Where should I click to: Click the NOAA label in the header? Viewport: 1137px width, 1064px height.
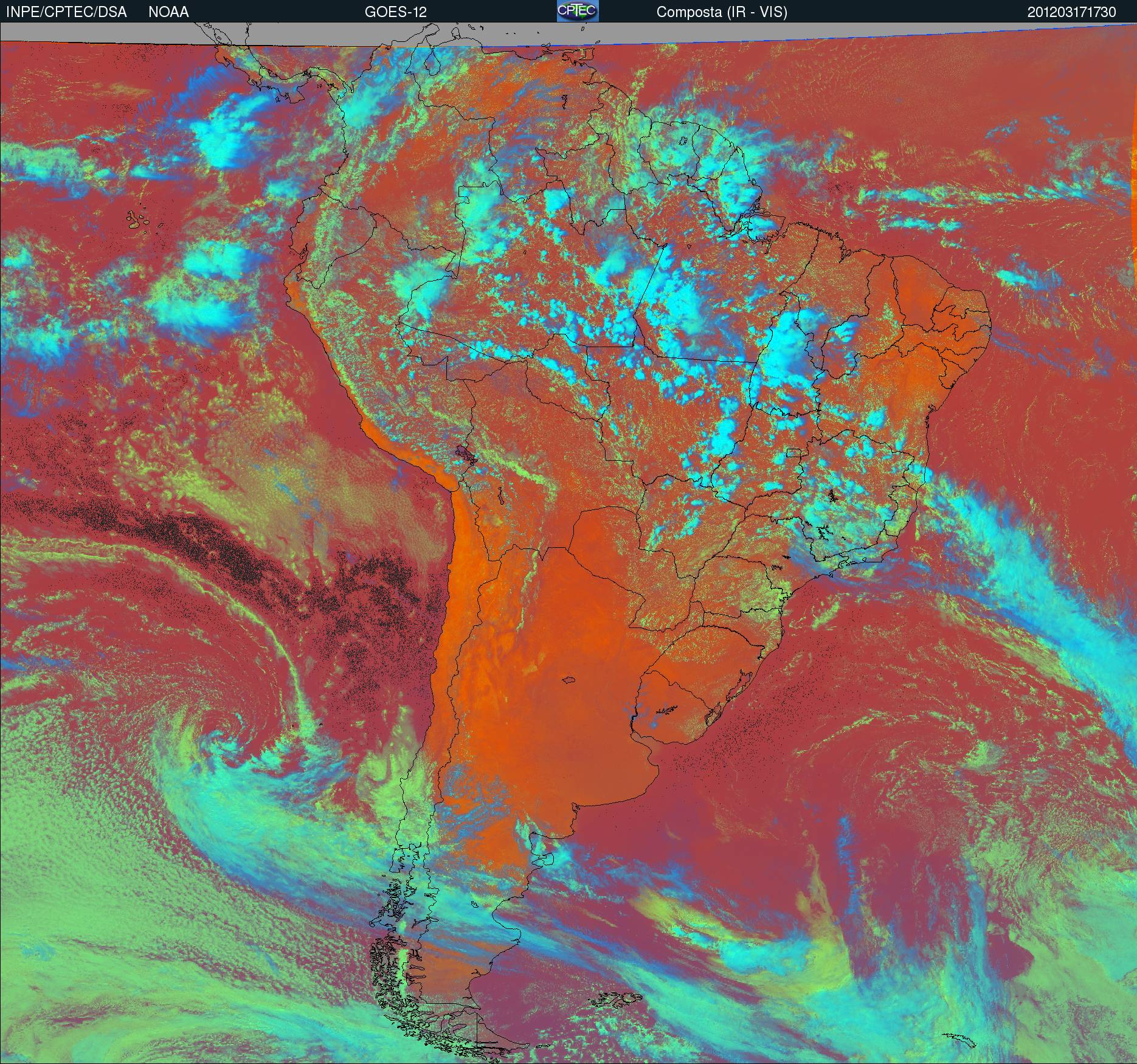tap(168, 12)
